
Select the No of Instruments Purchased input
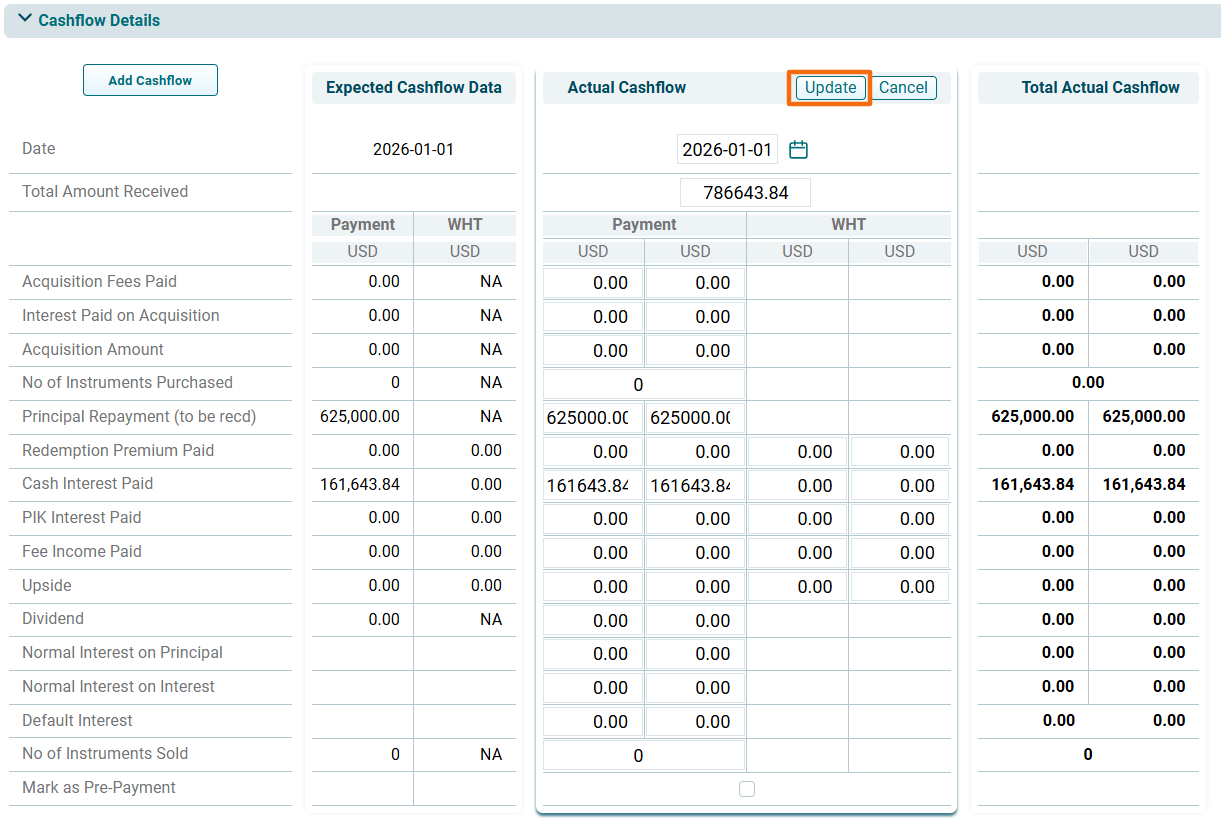[x=644, y=384]
